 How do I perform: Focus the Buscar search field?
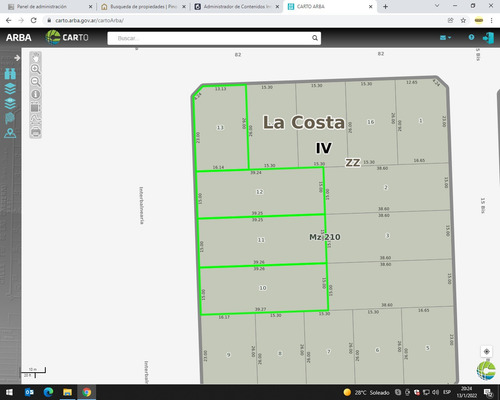coord(214,38)
